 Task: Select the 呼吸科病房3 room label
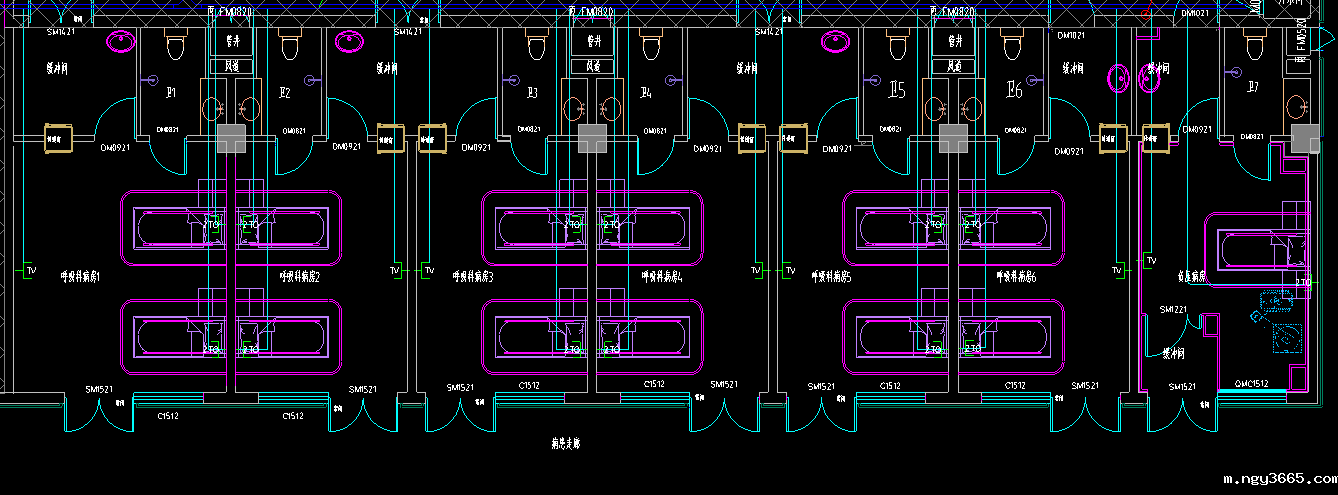(x=473, y=276)
